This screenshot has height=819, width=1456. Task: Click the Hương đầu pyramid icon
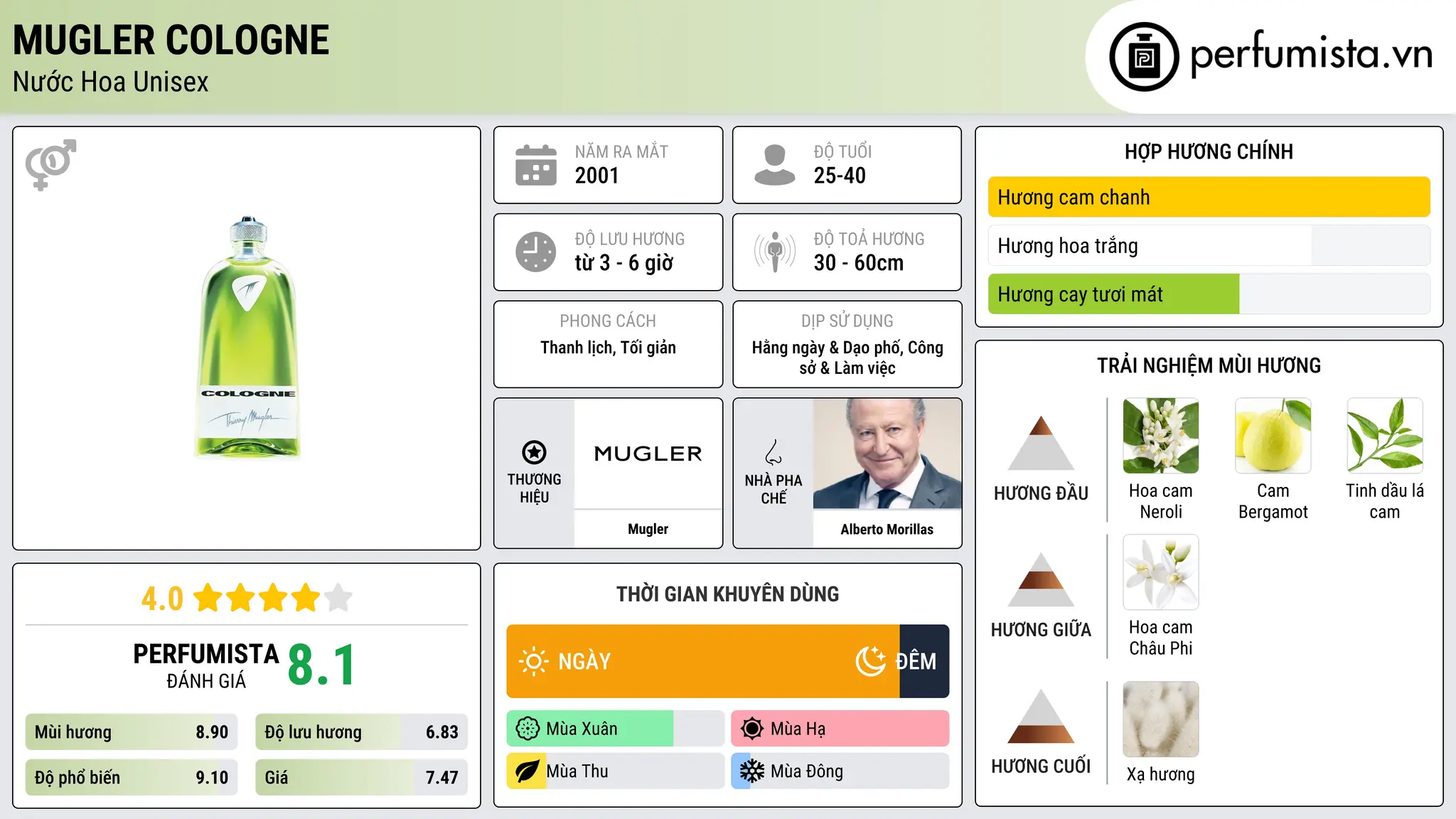pos(1041,443)
